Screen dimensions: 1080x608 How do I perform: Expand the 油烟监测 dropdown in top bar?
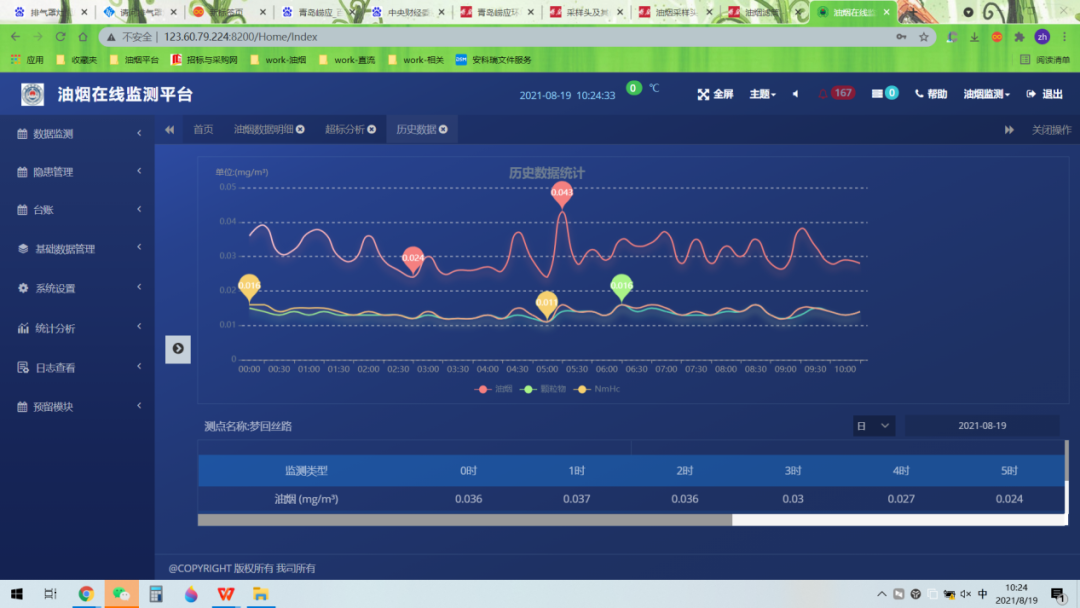(x=988, y=92)
